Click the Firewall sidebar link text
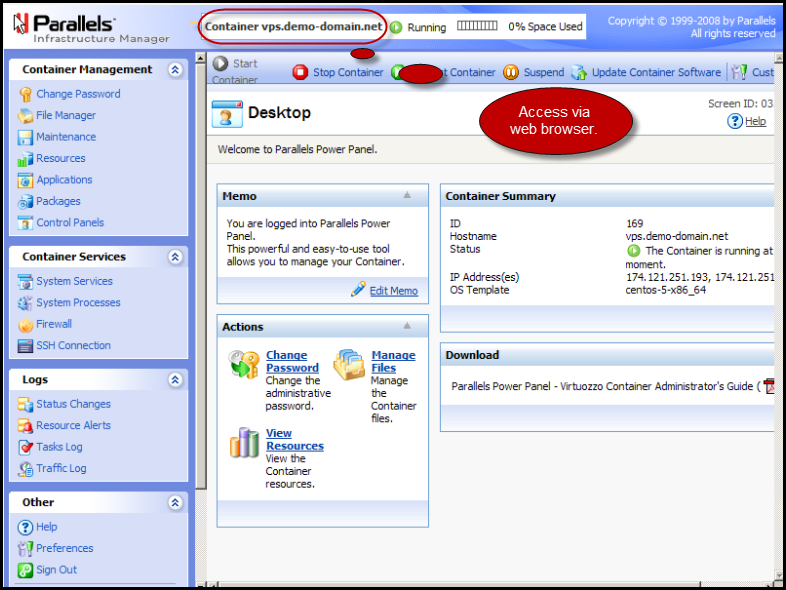The height and width of the screenshot is (590, 786). pyautogui.click(x=54, y=324)
